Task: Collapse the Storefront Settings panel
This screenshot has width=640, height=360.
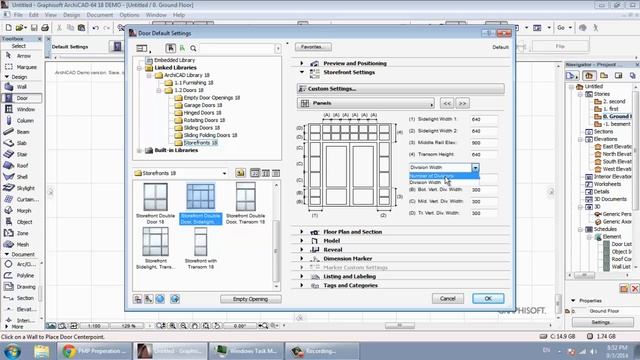Action: point(302,72)
